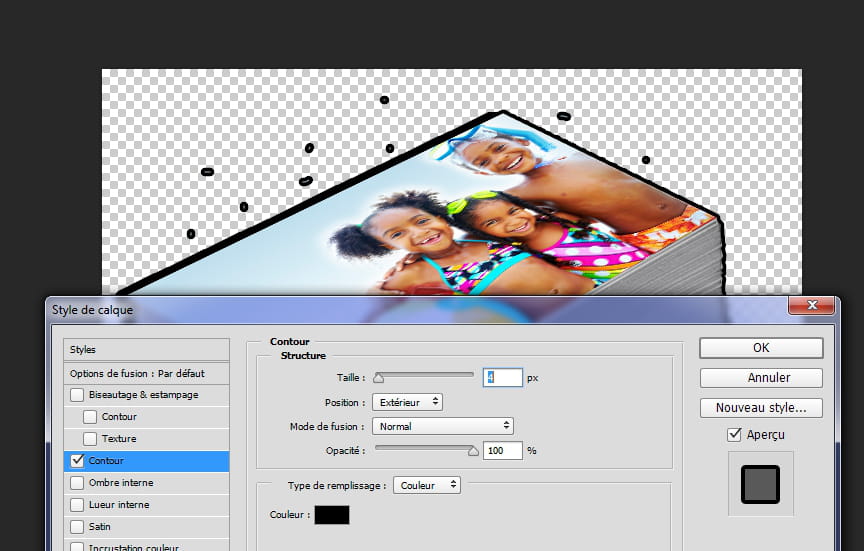Open the Position dropdown set to Extérieur
The image size is (864, 551).
tap(407, 402)
